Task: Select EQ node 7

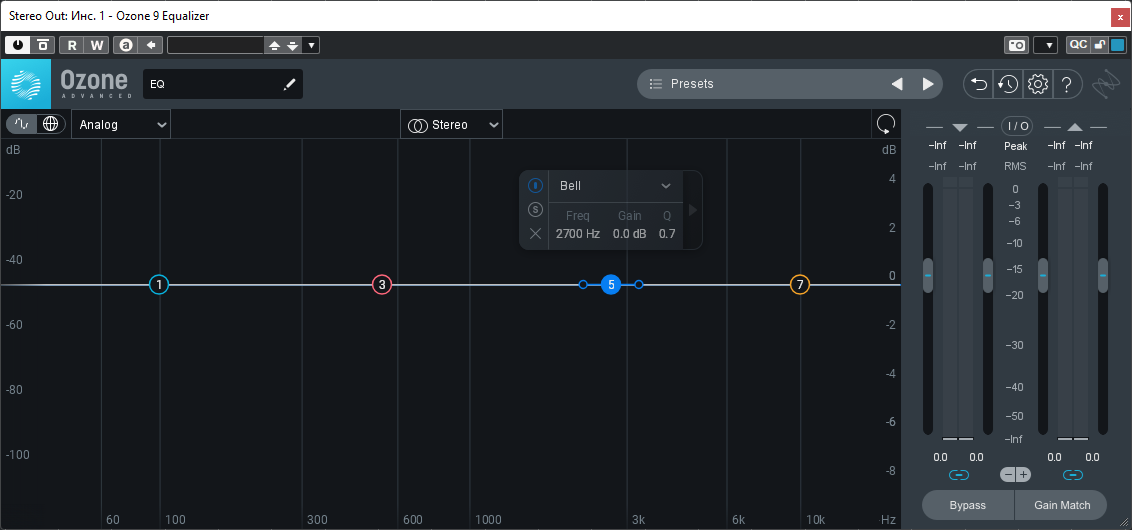Action: point(800,285)
